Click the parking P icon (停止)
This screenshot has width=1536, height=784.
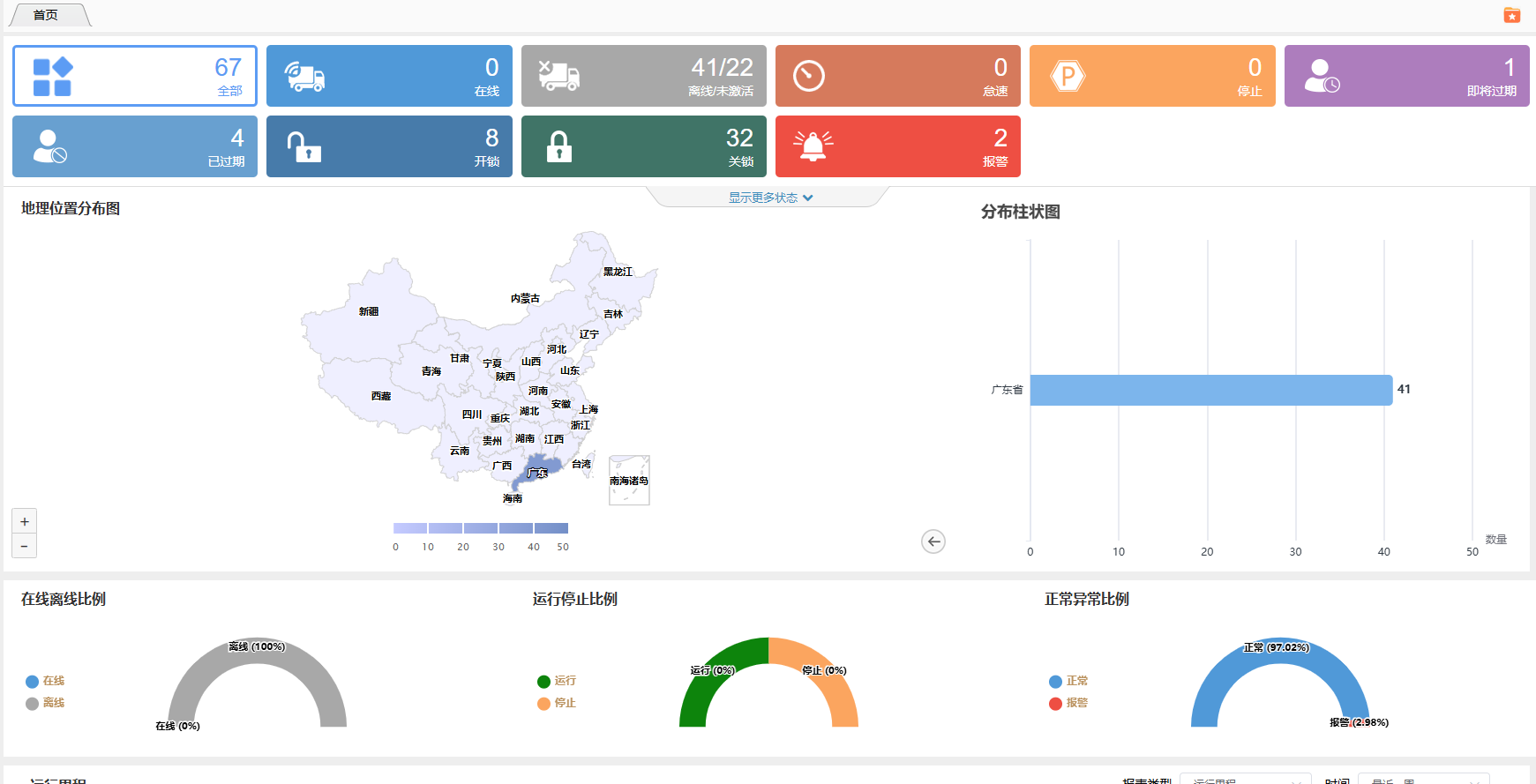[1068, 77]
